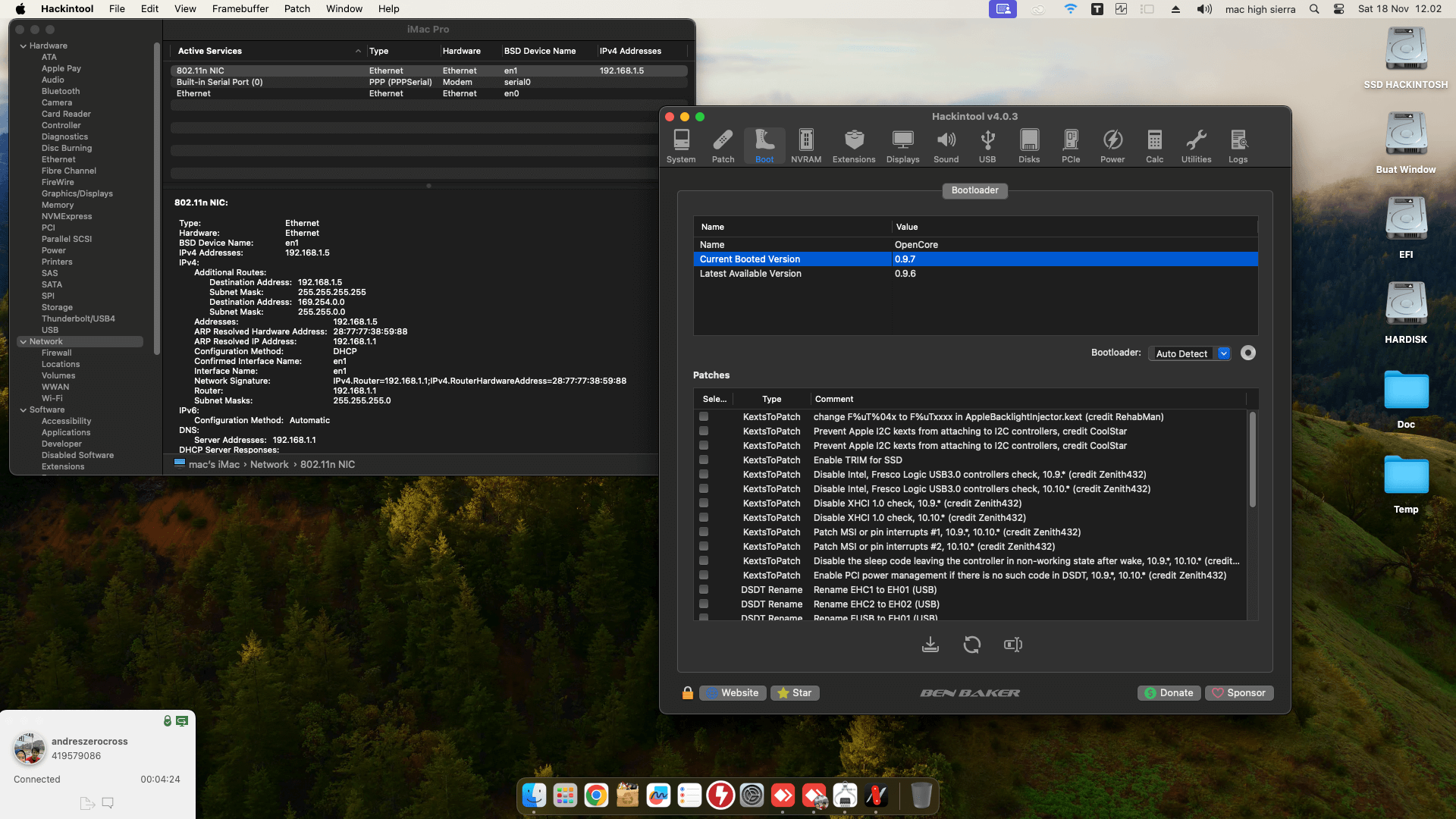Tick checkbox for Rename EHC1 to EH01
Screen dimensions: 1456x819
(704, 590)
